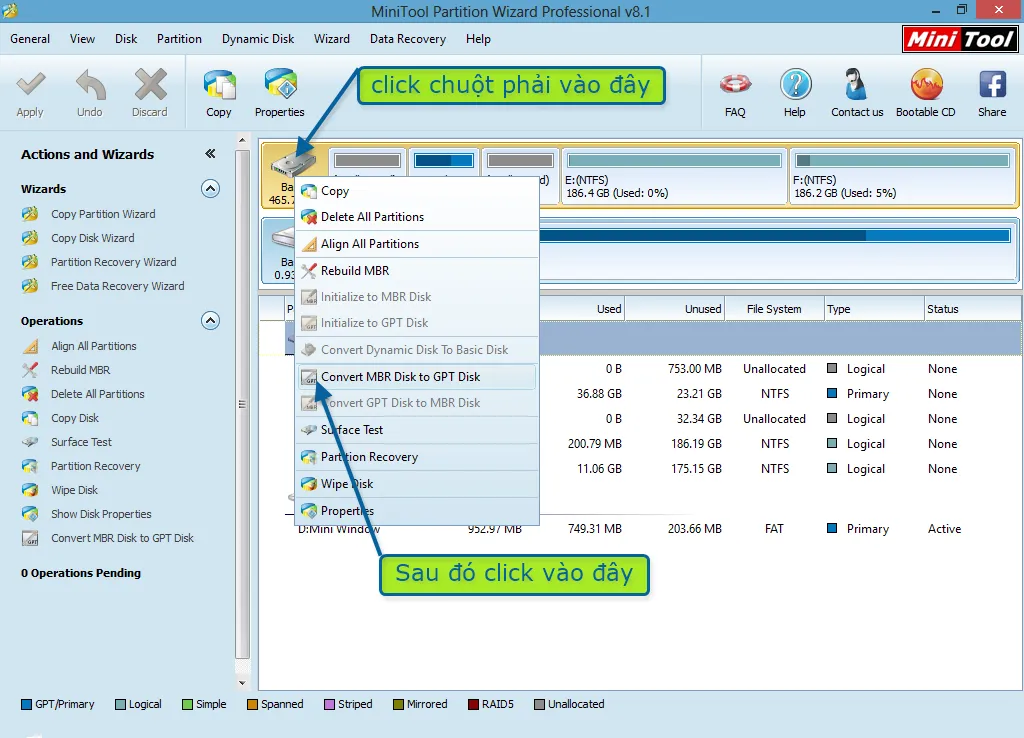The width and height of the screenshot is (1024, 738).
Task: Click the Partition Recovery Wizard icon
Action: [x=30, y=262]
